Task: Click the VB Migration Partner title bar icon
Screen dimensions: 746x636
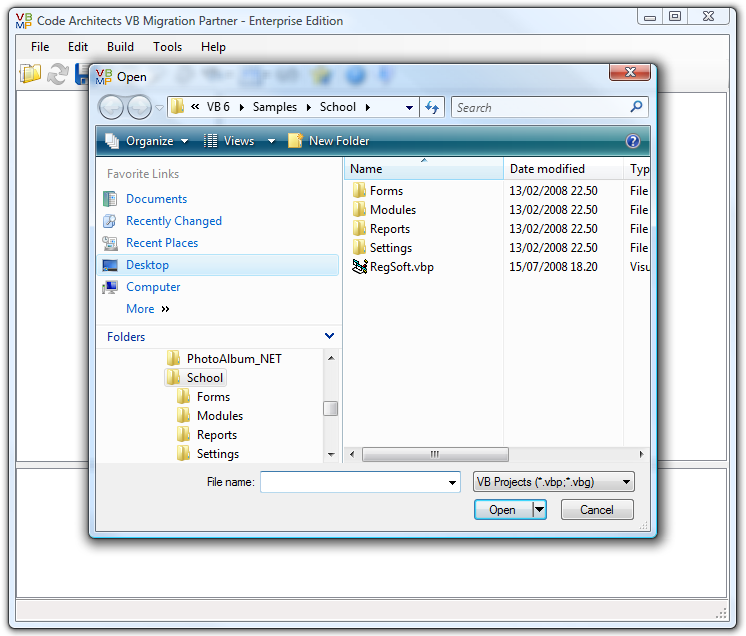Action: pyautogui.click(x=24, y=21)
